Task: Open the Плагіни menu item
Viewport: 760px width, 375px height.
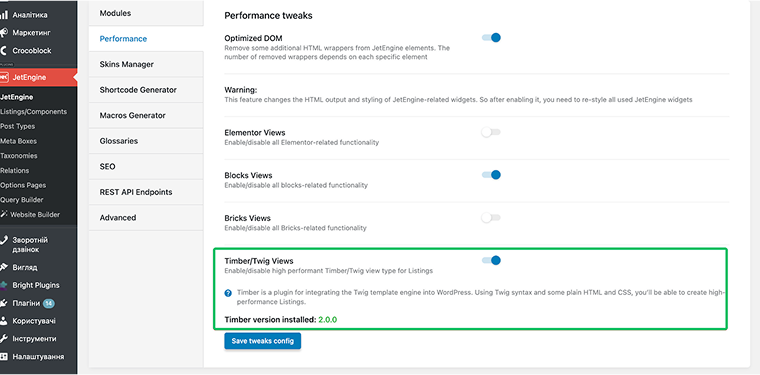Action: 38,303
